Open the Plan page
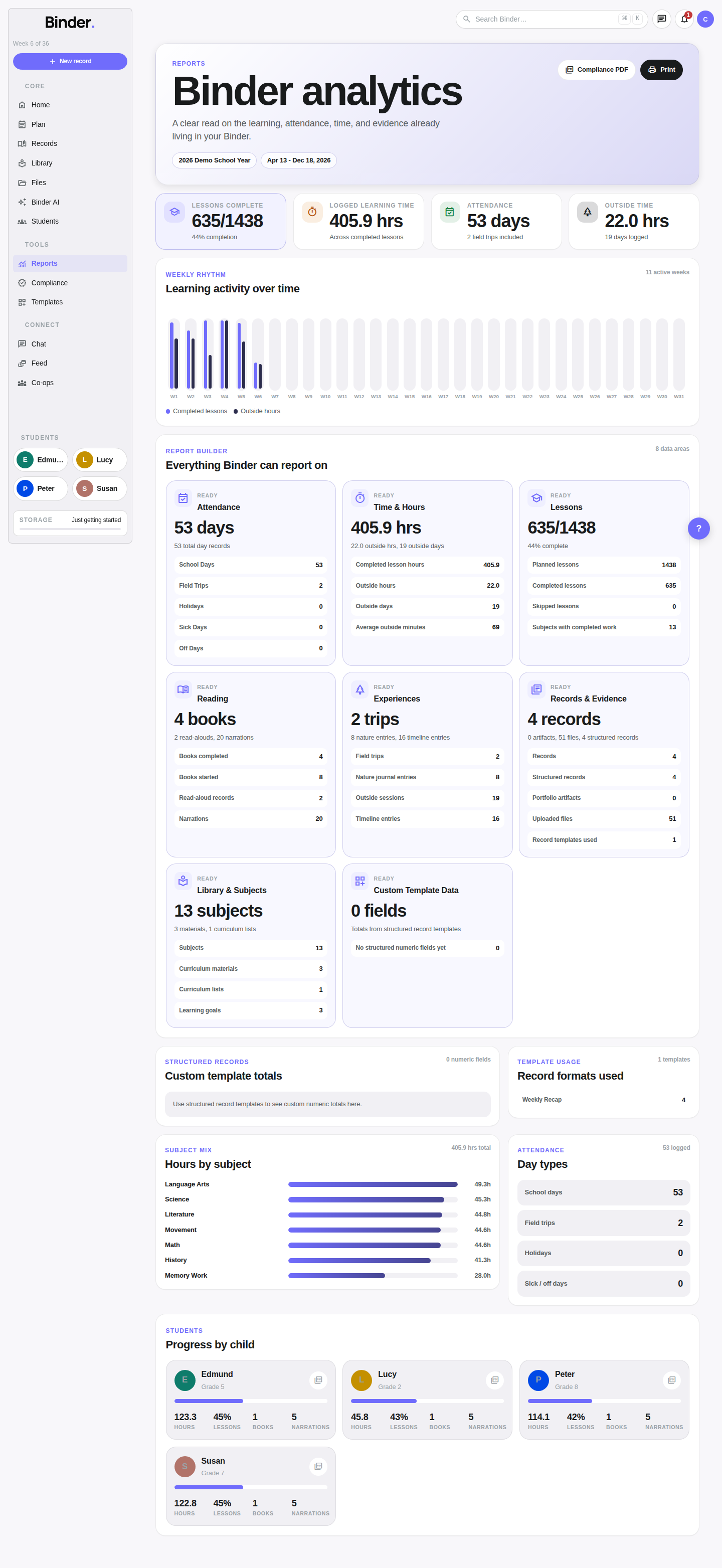722x1568 pixels. (x=70, y=124)
